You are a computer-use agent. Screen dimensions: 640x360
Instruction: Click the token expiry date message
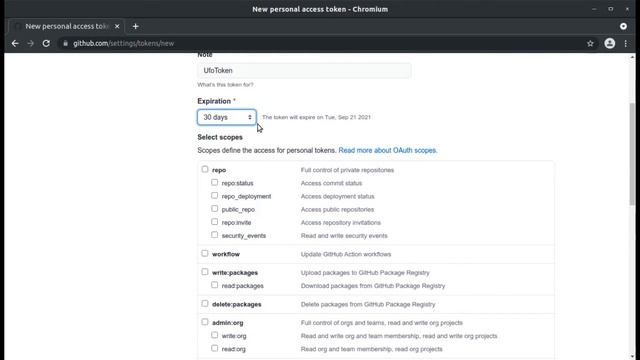point(316,117)
